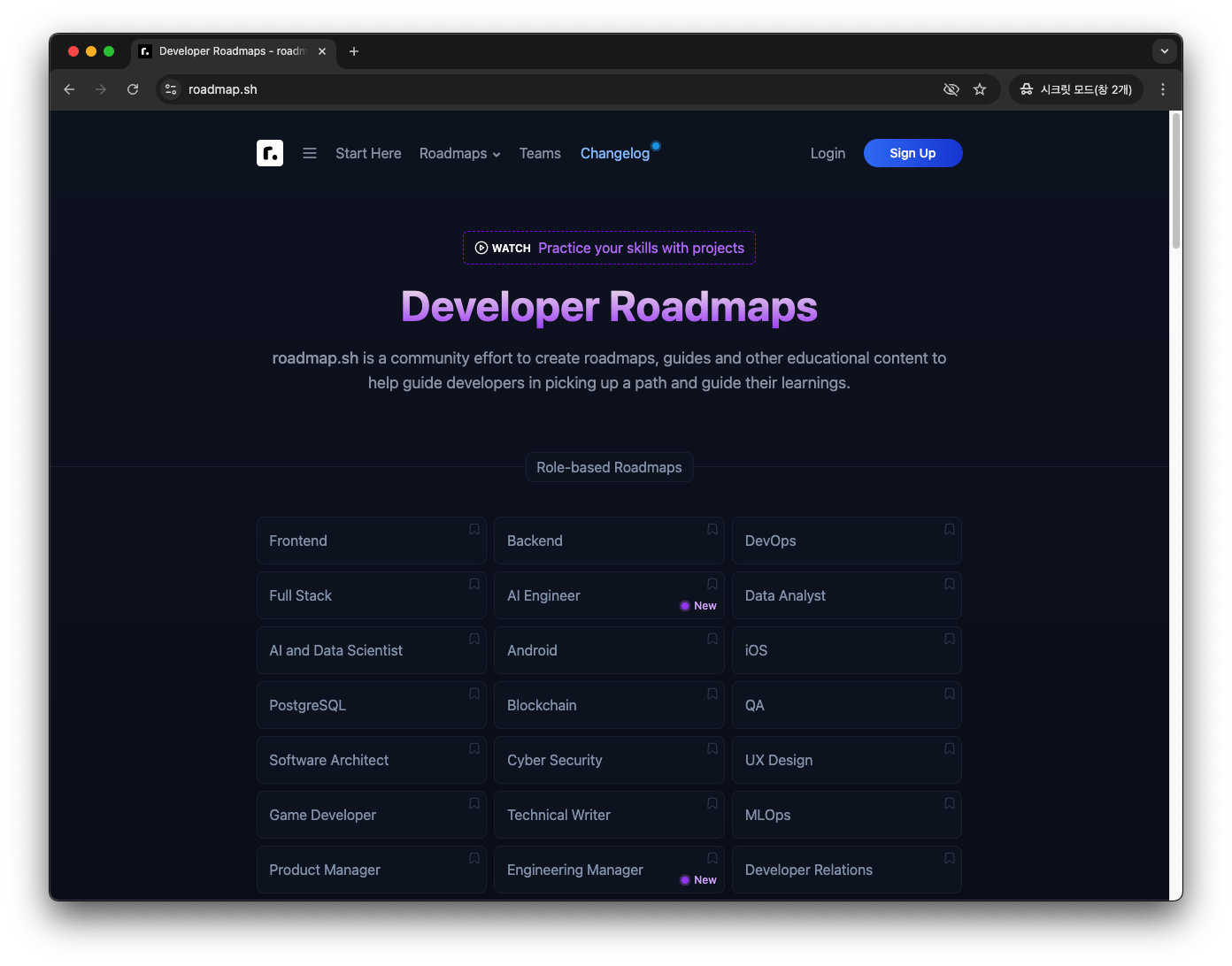Click the tracking protection eye icon
This screenshot has height=966, width=1232.
(x=951, y=89)
